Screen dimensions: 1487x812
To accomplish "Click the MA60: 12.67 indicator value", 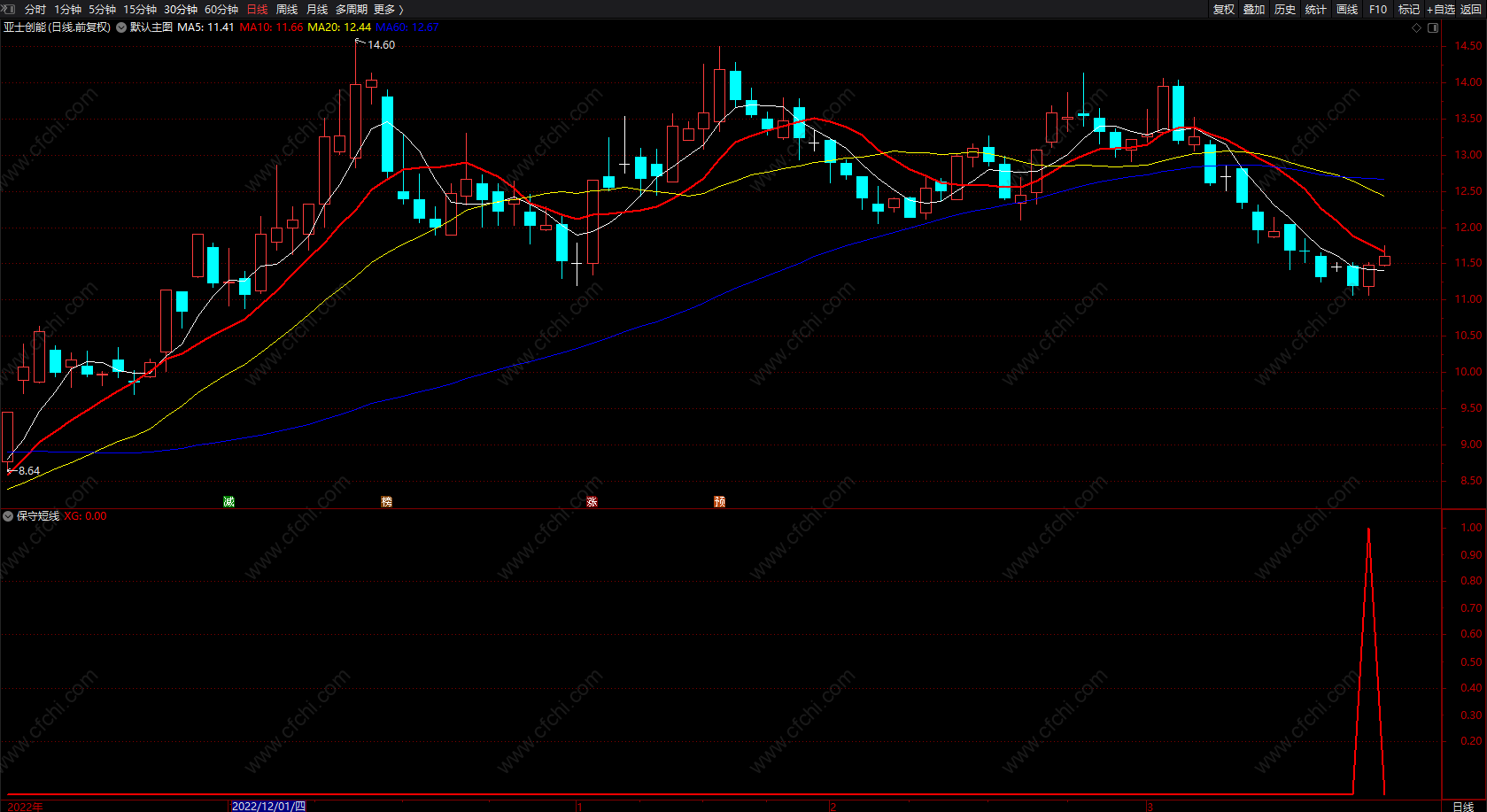I will point(407,27).
